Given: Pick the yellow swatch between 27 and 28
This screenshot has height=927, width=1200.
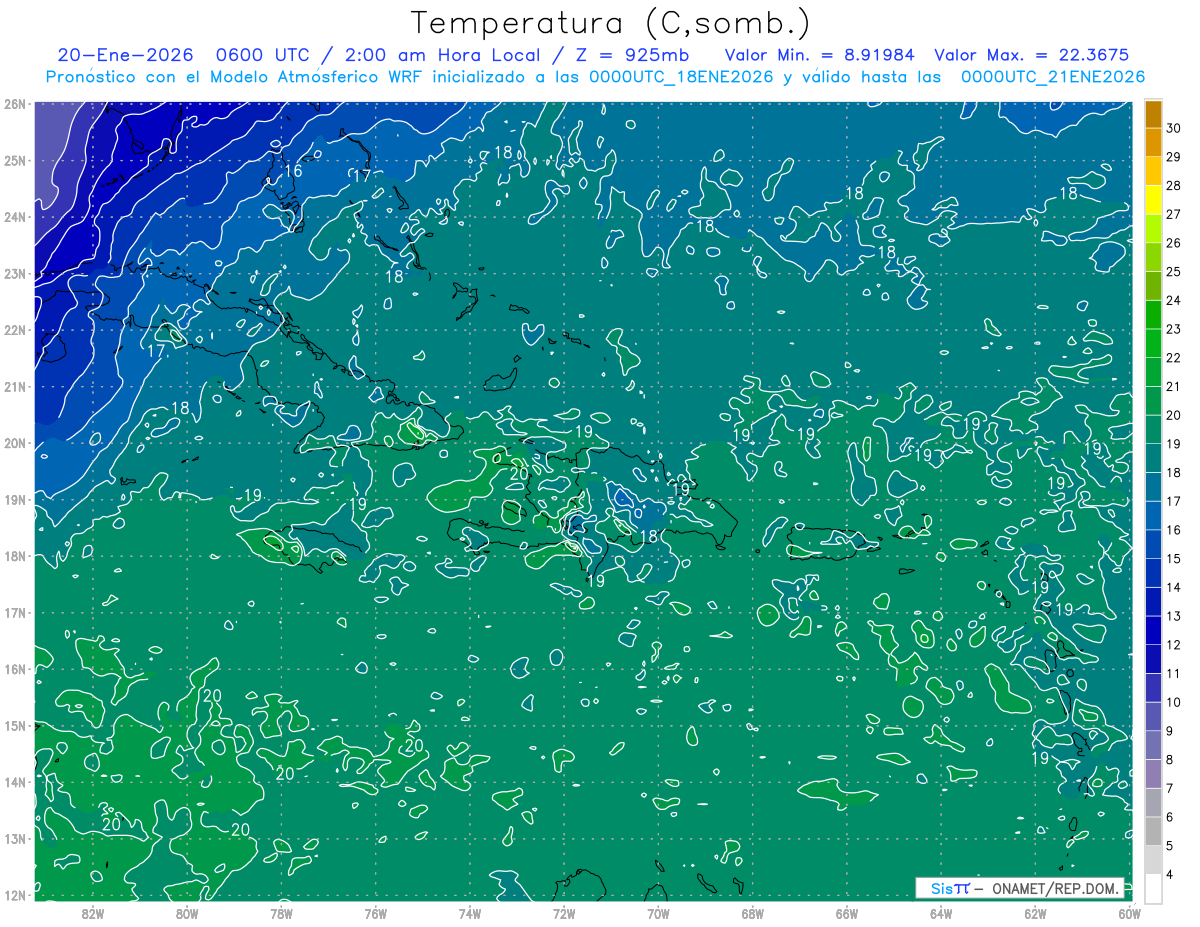Looking at the screenshot, I should click(x=1153, y=200).
